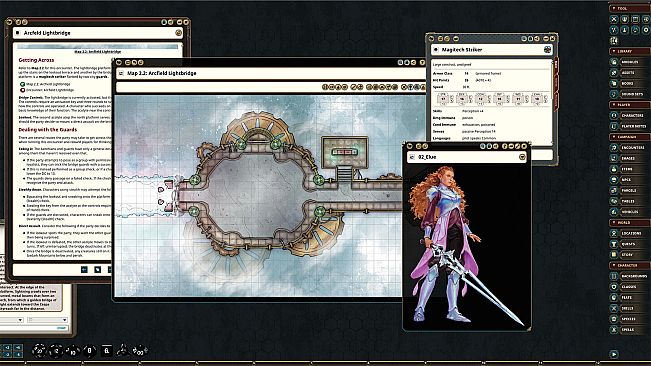Open the 02_Elue image menu dropdown
The height and width of the screenshot is (366, 651).
pos(522,157)
